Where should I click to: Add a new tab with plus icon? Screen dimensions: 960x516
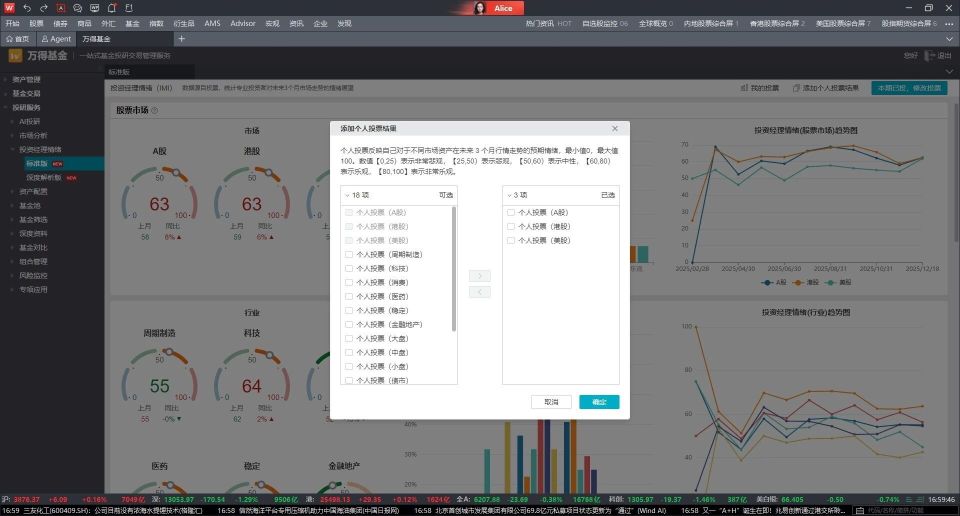(x=181, y=39)
